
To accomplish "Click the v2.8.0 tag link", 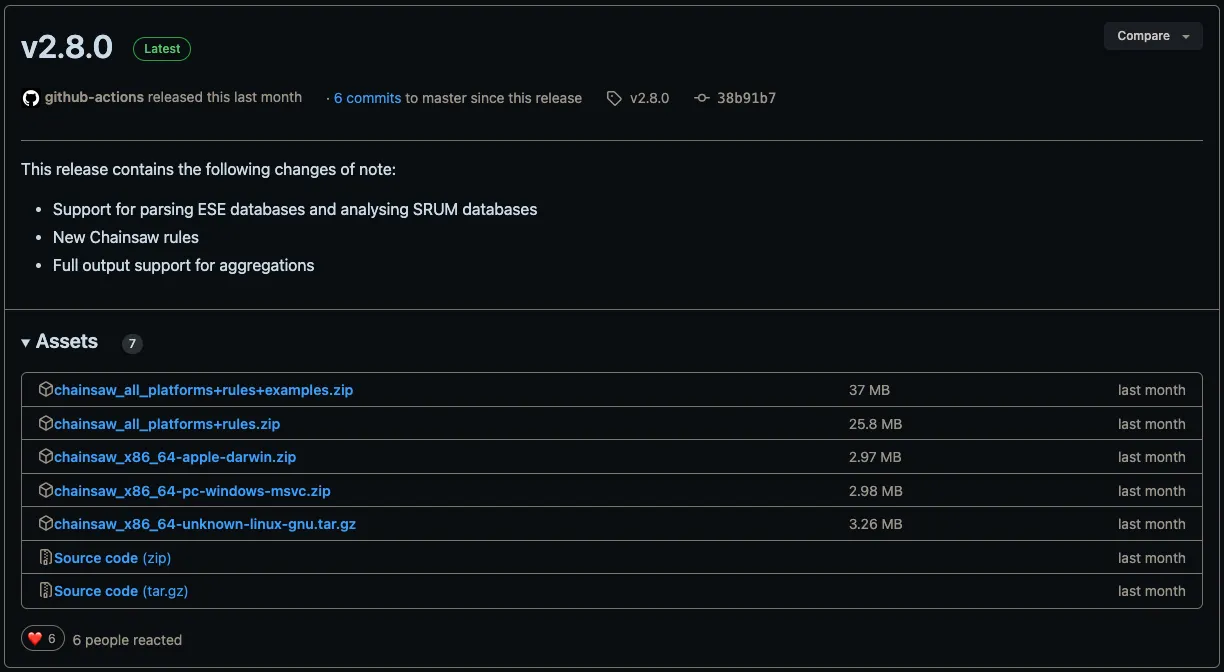I will click(x=649, y=98).
